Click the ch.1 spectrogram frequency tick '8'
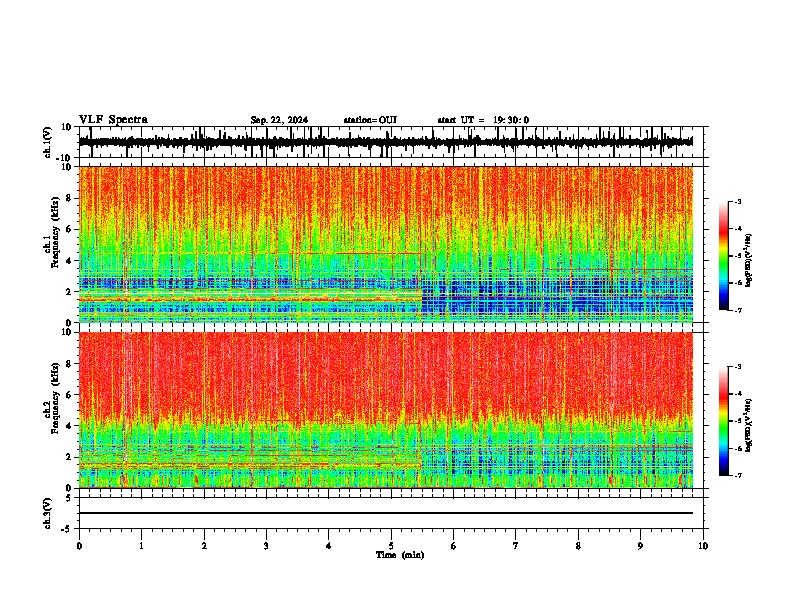 [x=70, y=198]
